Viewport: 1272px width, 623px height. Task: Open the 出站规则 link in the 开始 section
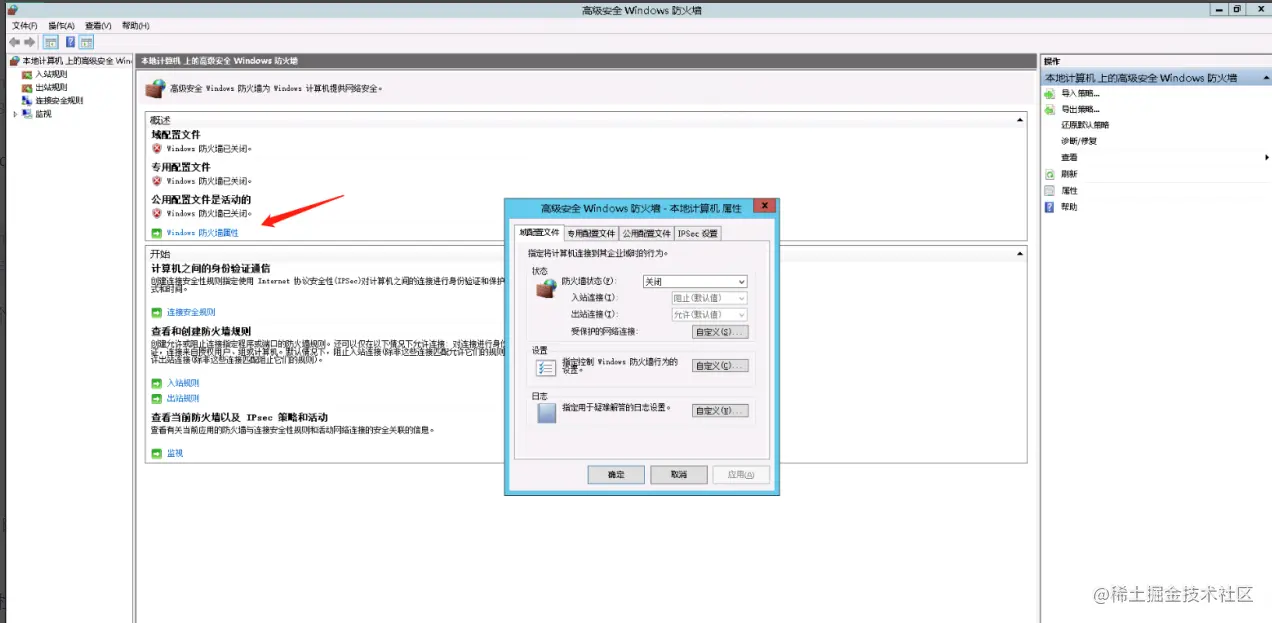(183, 398)
